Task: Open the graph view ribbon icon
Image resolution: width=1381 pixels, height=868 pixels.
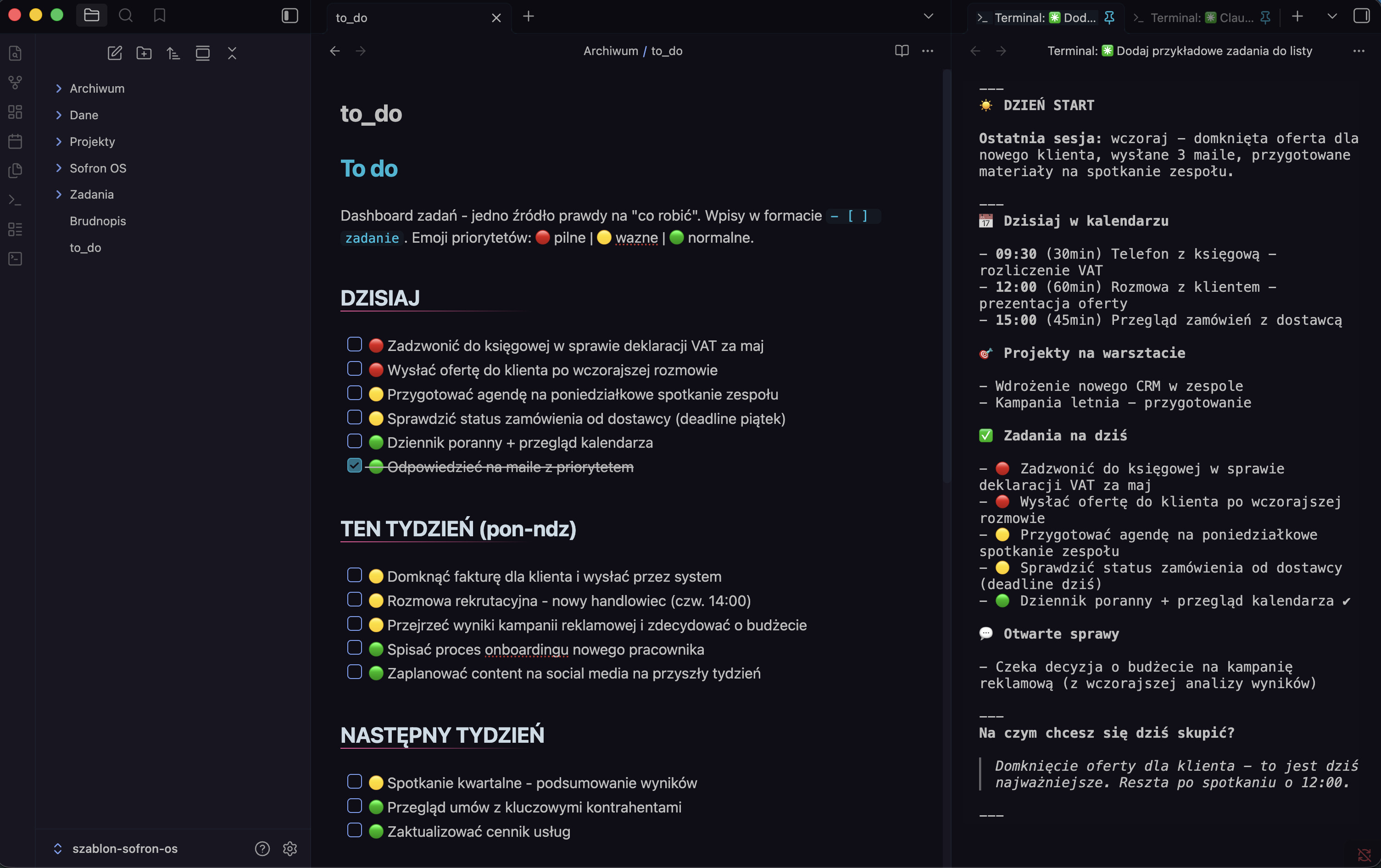Action: tap(16, 83)
